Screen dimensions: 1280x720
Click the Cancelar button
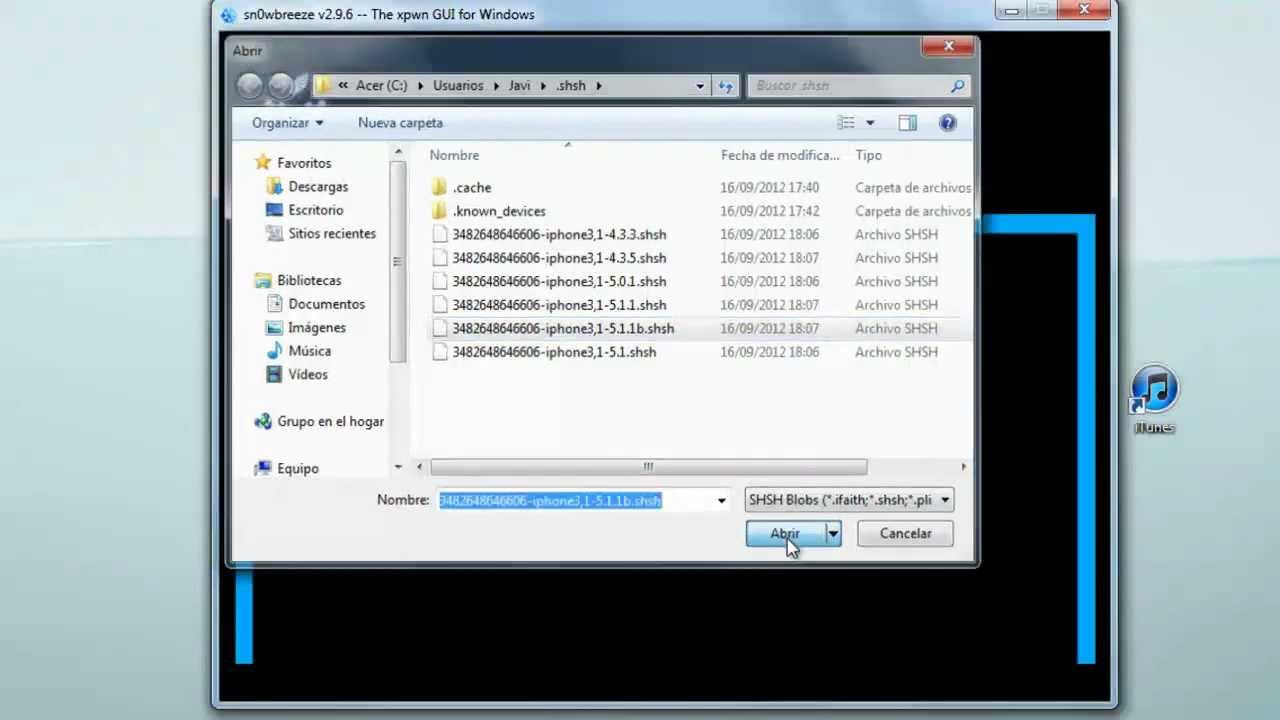point(905,534)
